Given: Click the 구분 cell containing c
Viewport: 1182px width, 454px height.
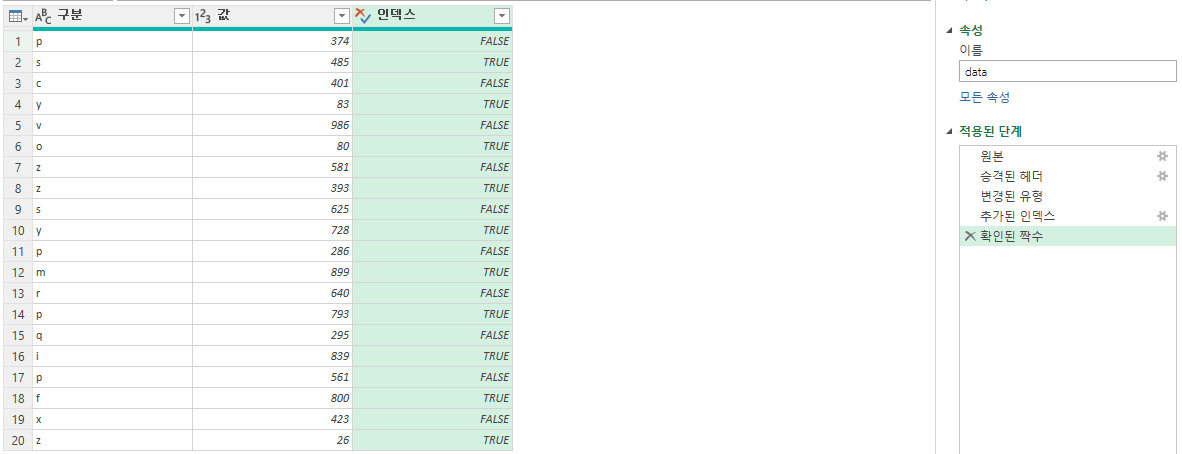Looking at the screenshot, I should pyautogui.click(x=112, y=84).
